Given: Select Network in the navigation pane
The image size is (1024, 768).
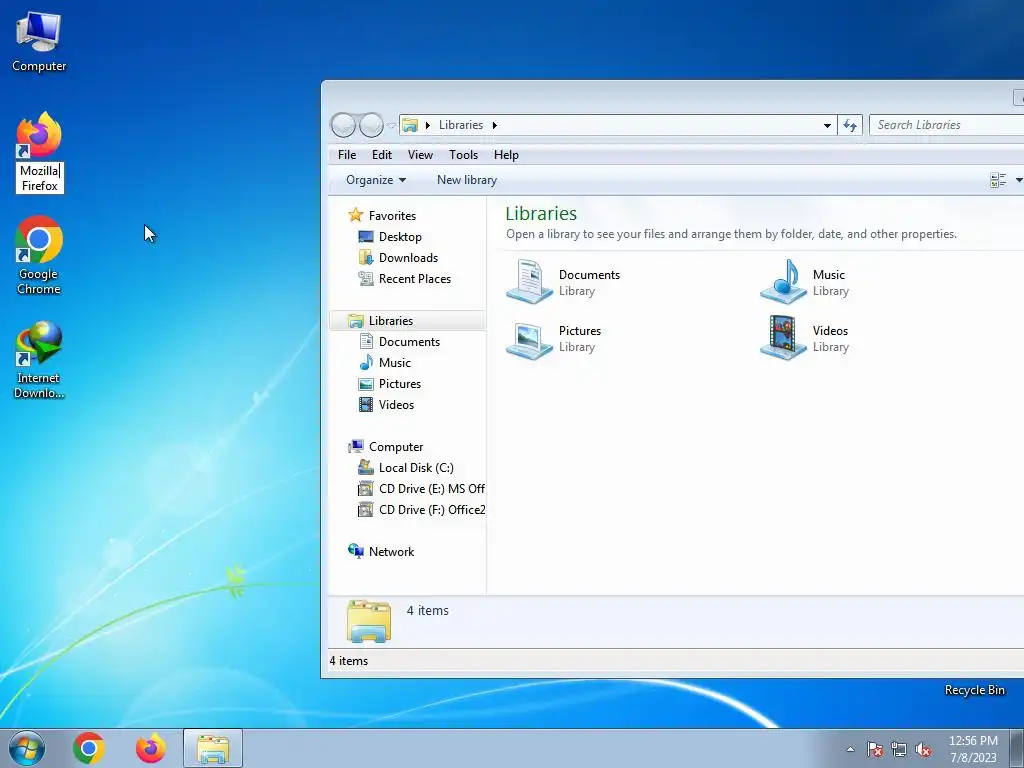Looking at the screenshot, I should [x=391, y=551].
